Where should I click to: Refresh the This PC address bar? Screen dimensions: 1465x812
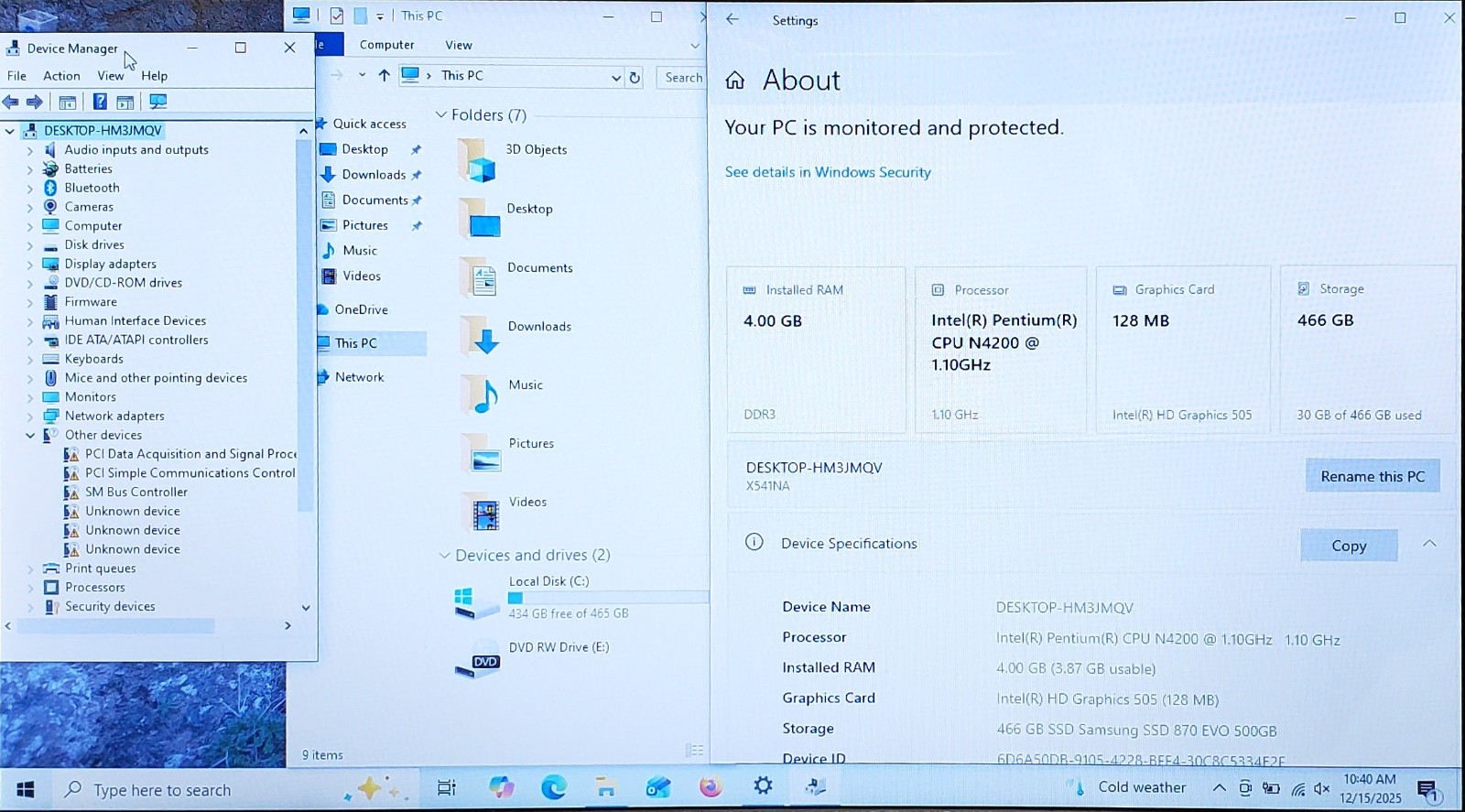[x=635, y=78]
